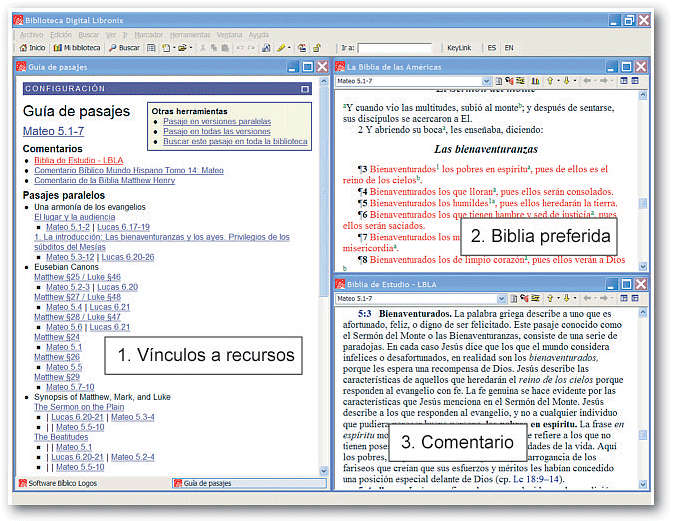This screenshot has width=679, height=521.
Task: Open Mi biblioteca from the toolbar
Action: pos(77,48)
